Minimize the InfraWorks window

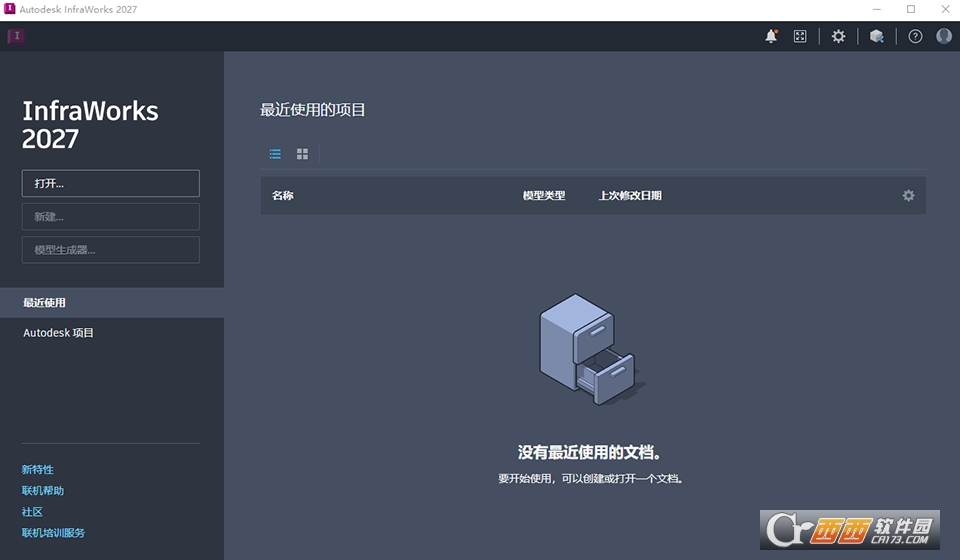coord(877,9)
